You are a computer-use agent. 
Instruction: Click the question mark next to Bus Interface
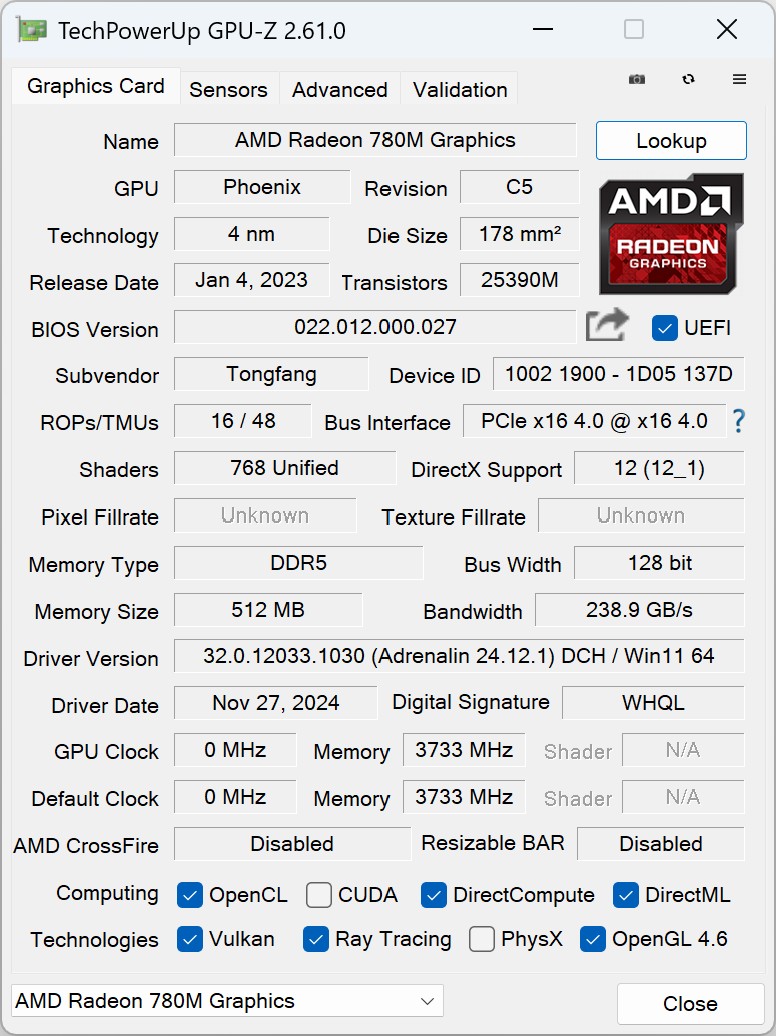739,422
